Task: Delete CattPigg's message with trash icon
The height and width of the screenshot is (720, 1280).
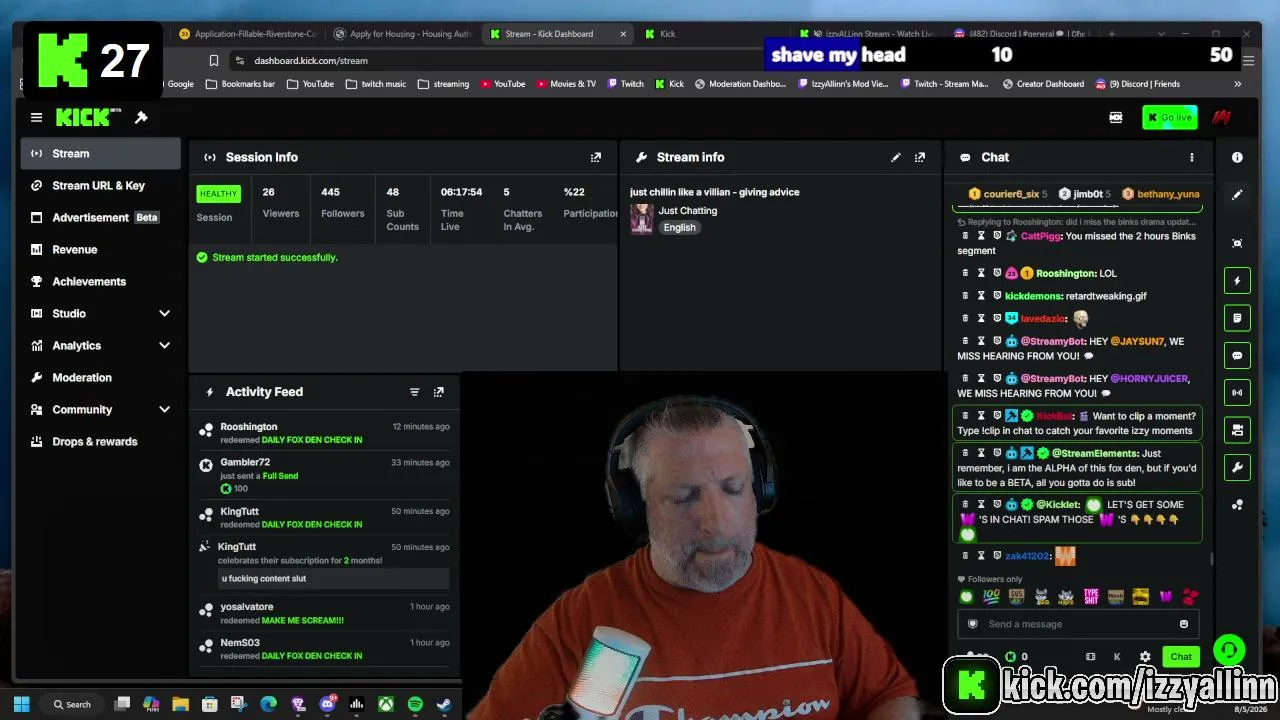Action: coord(965,236)
